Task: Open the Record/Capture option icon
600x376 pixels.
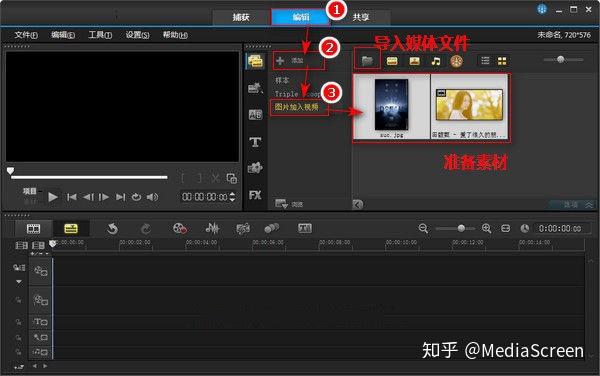Action: click(179, 229)
